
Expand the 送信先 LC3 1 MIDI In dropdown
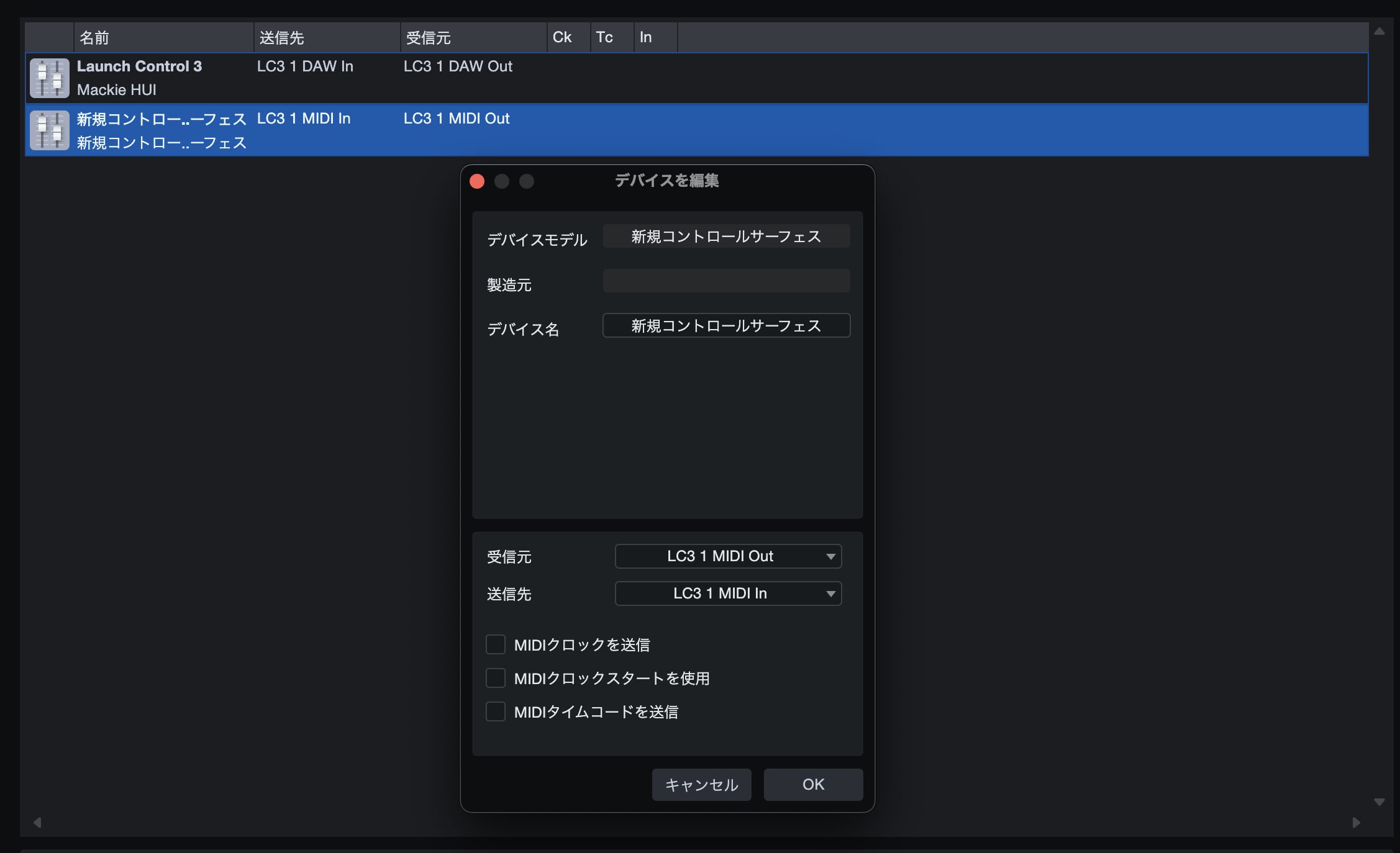click(x=728, y=593)
